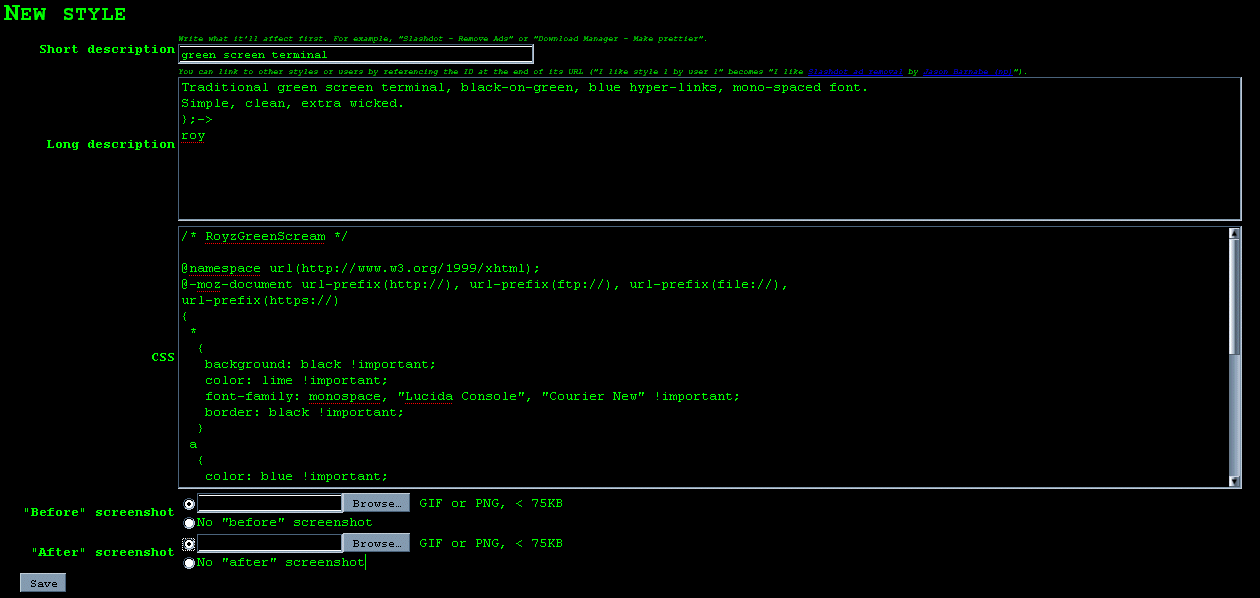Screen dimensions: 1260x598
Task: Click the CSS area vertical scrollbar thumb
Action: 1235,297
